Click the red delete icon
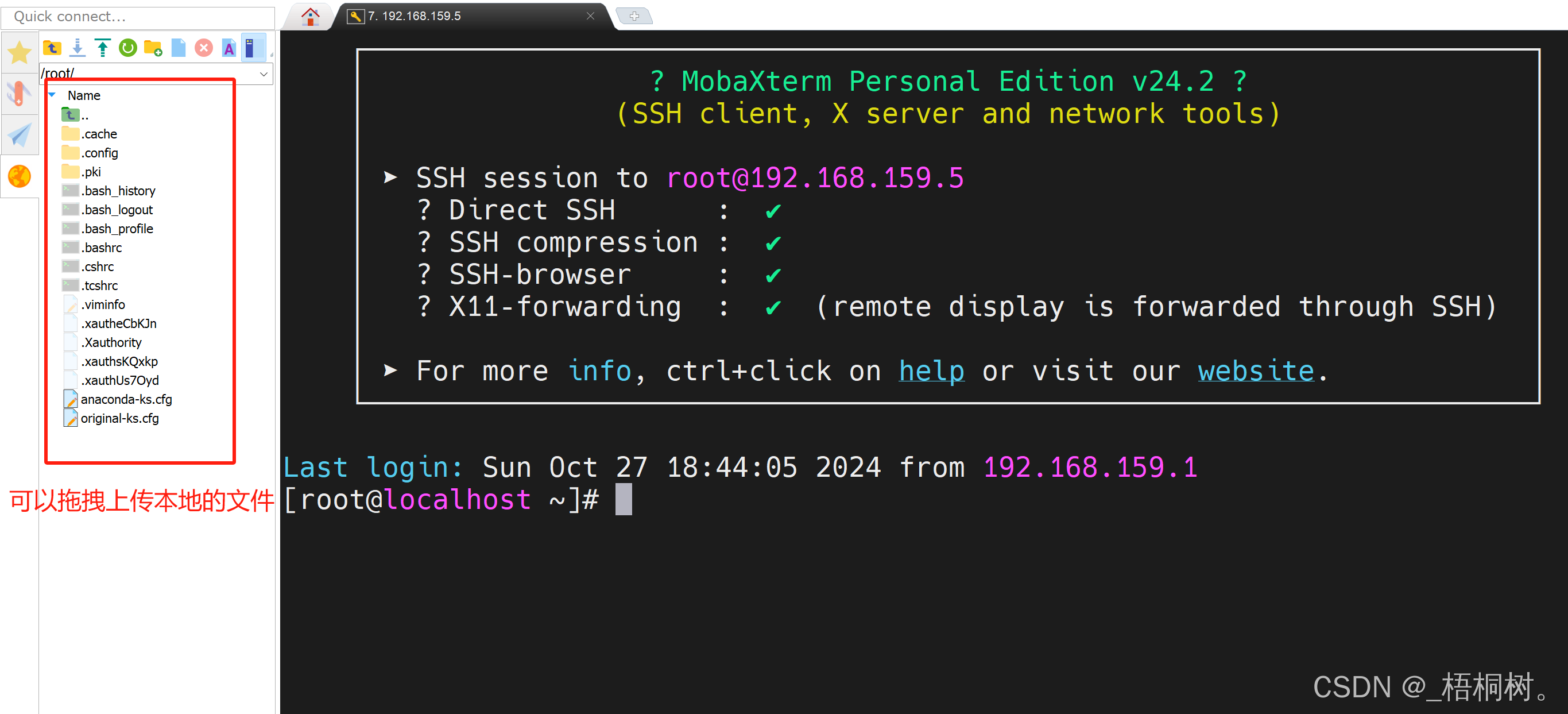 click(204, 48)
